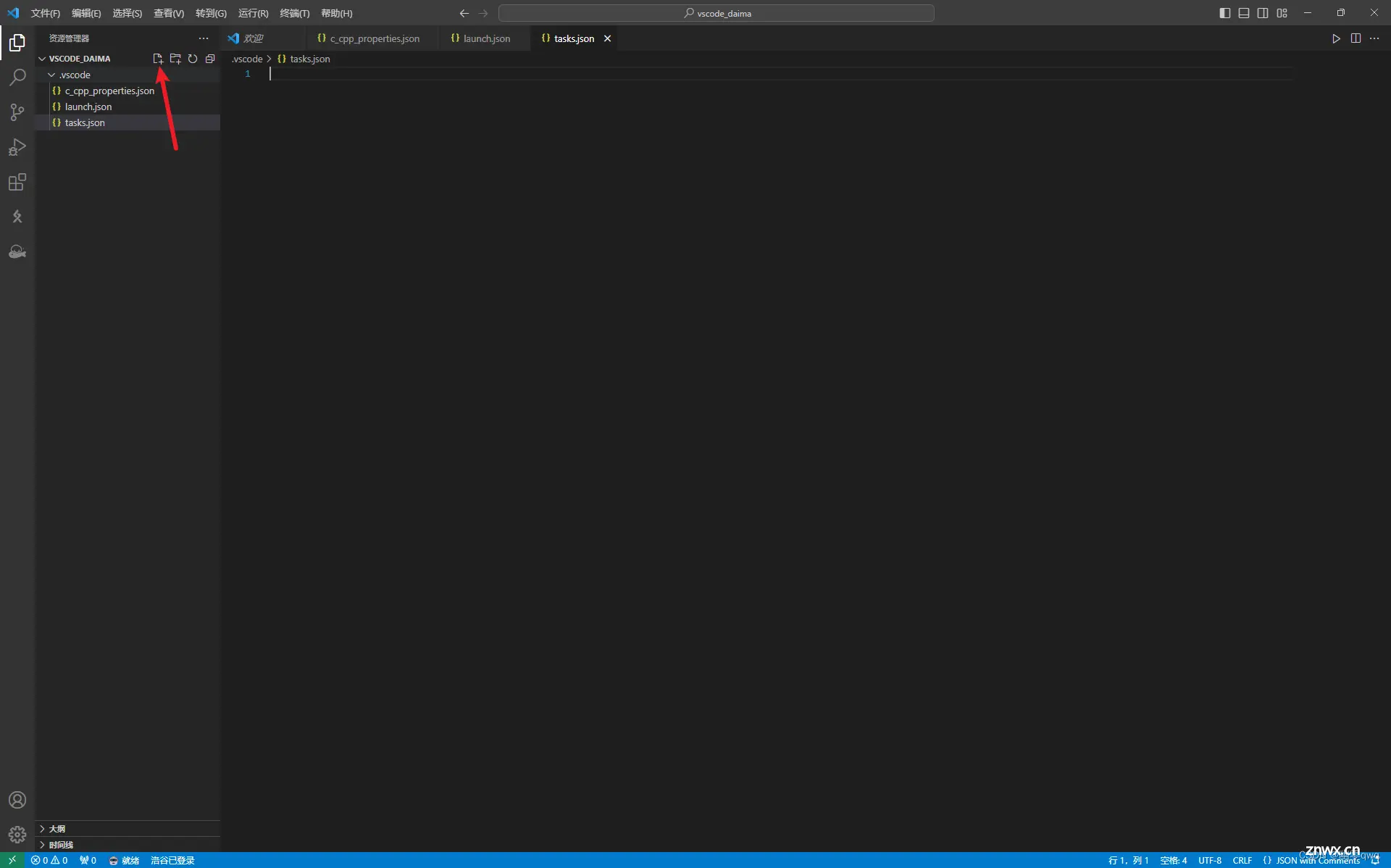
Task: Open the Search view in activity bar
Action: [x=17, y=78]
